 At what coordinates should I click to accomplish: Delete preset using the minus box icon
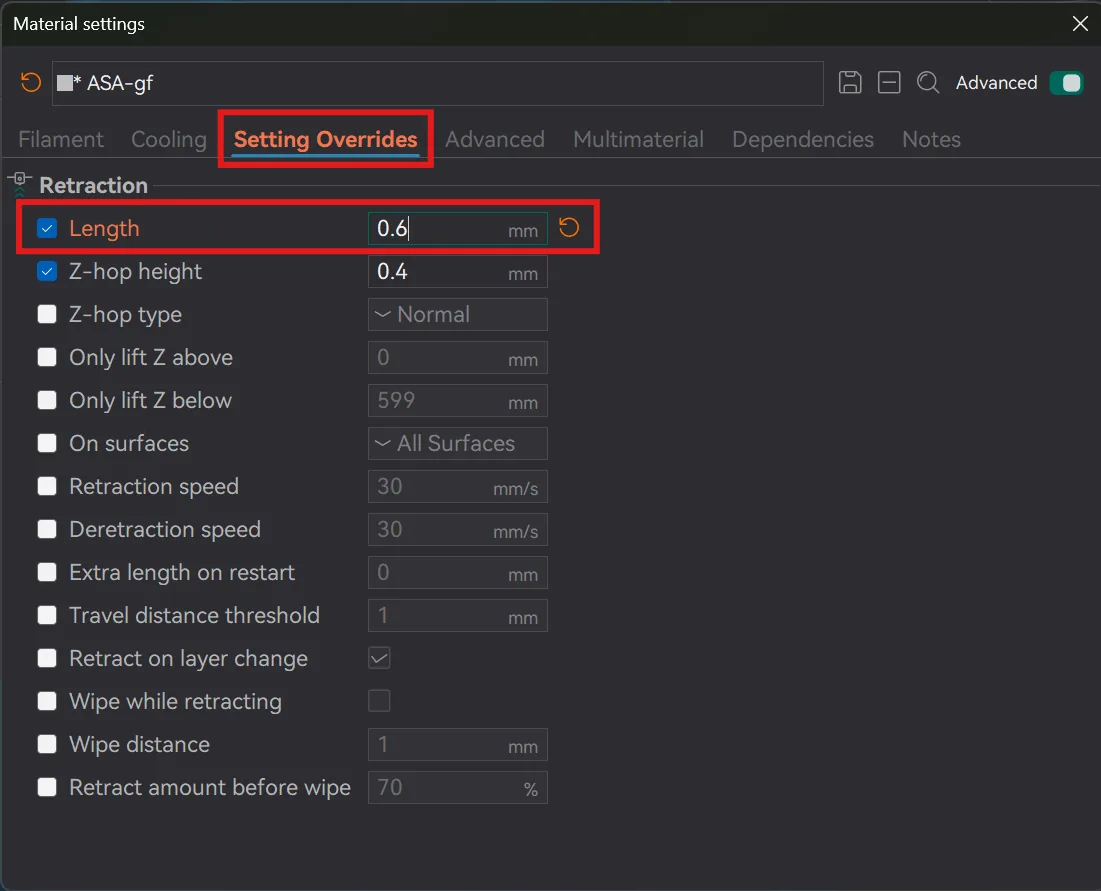tap(889, 83)
